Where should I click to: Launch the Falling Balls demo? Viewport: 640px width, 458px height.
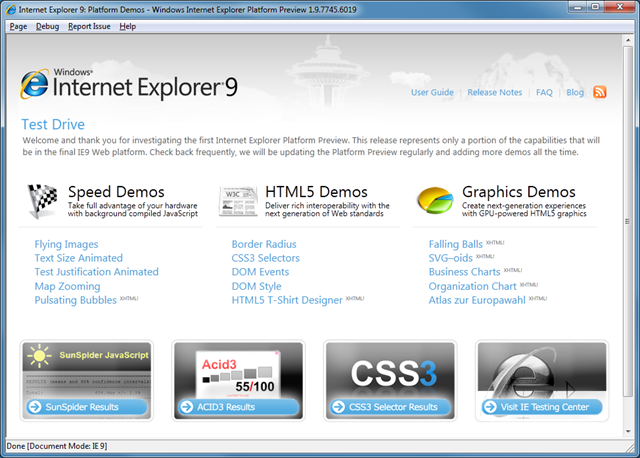click(x=456, y=244)
